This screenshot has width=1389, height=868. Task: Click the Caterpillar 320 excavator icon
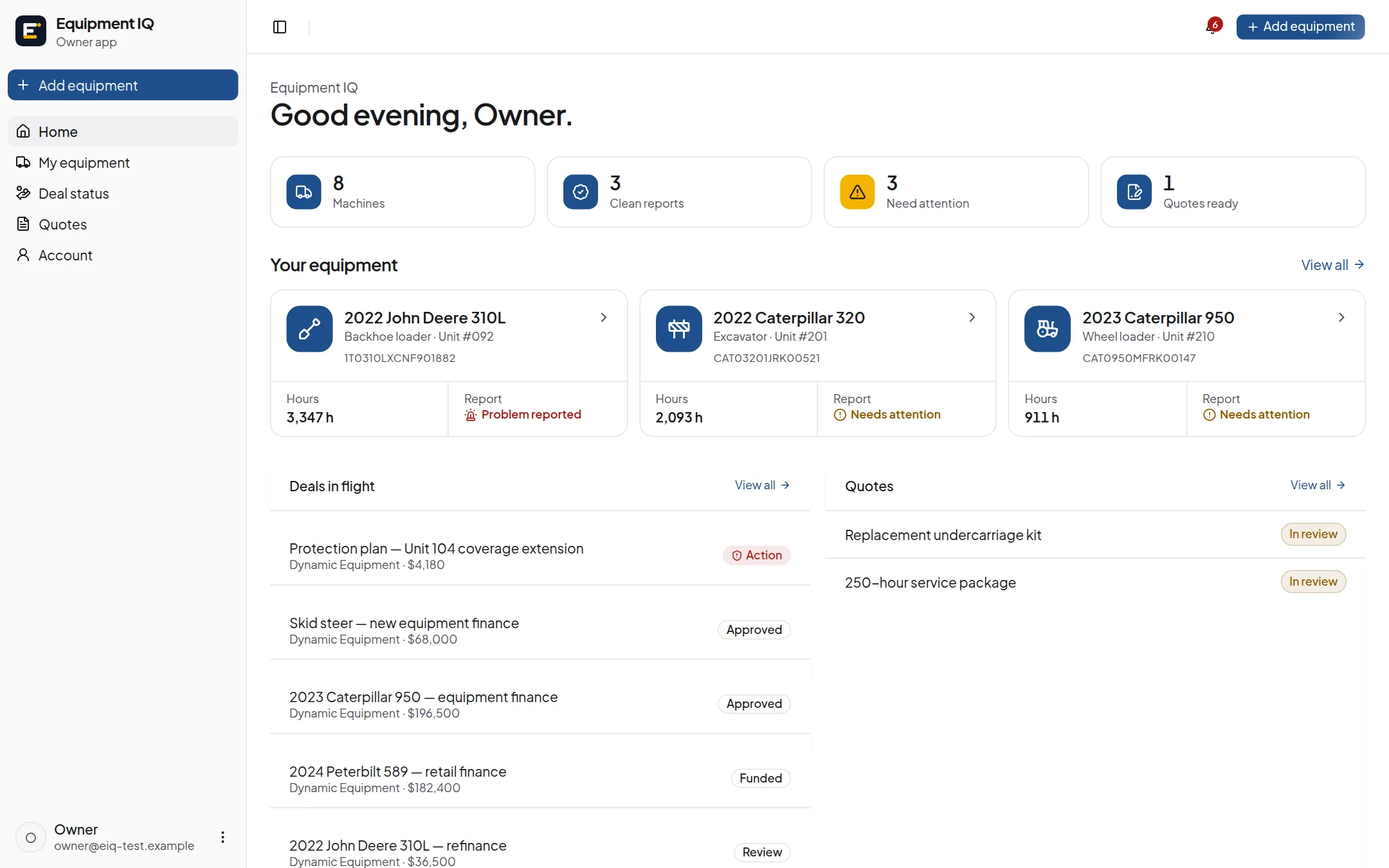click(x=678, y=329)
